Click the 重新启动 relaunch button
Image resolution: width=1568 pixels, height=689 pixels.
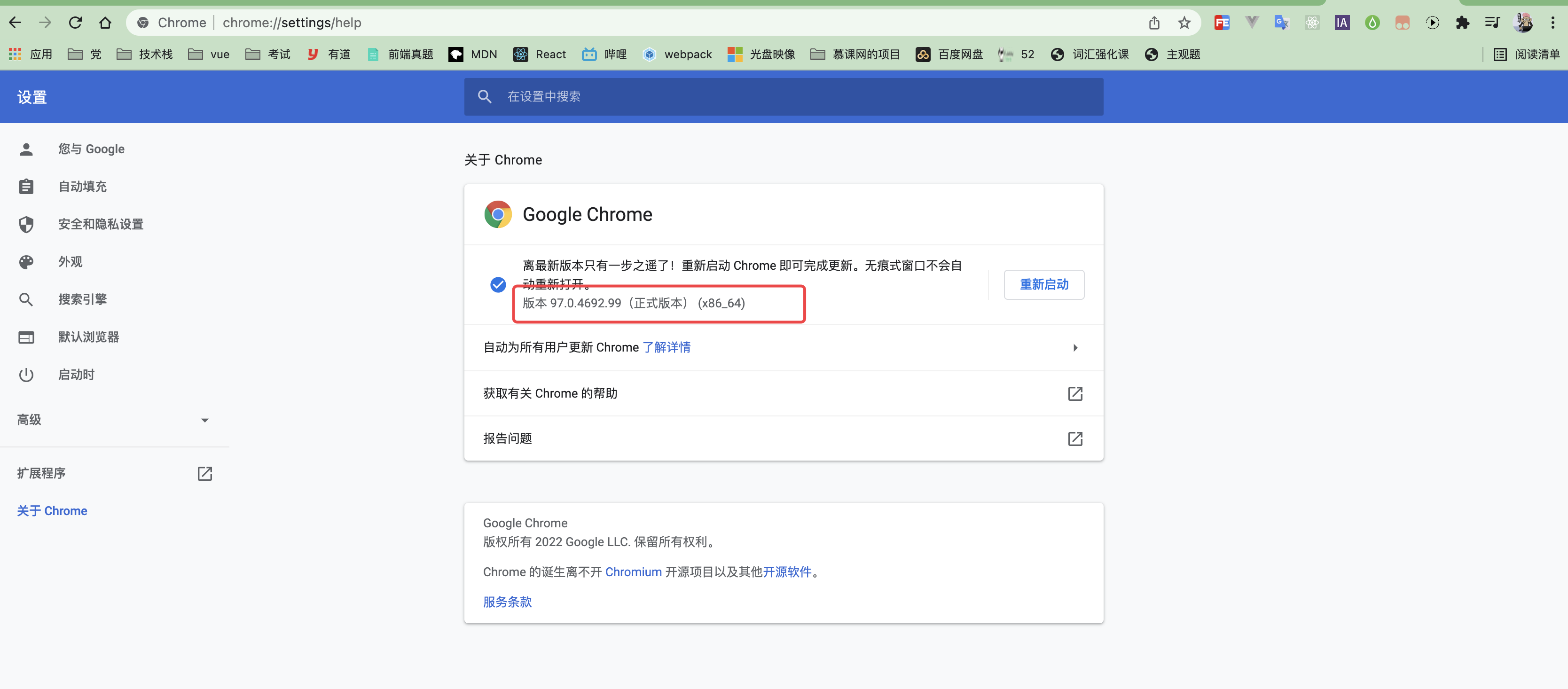click(x=1043, y=284)
